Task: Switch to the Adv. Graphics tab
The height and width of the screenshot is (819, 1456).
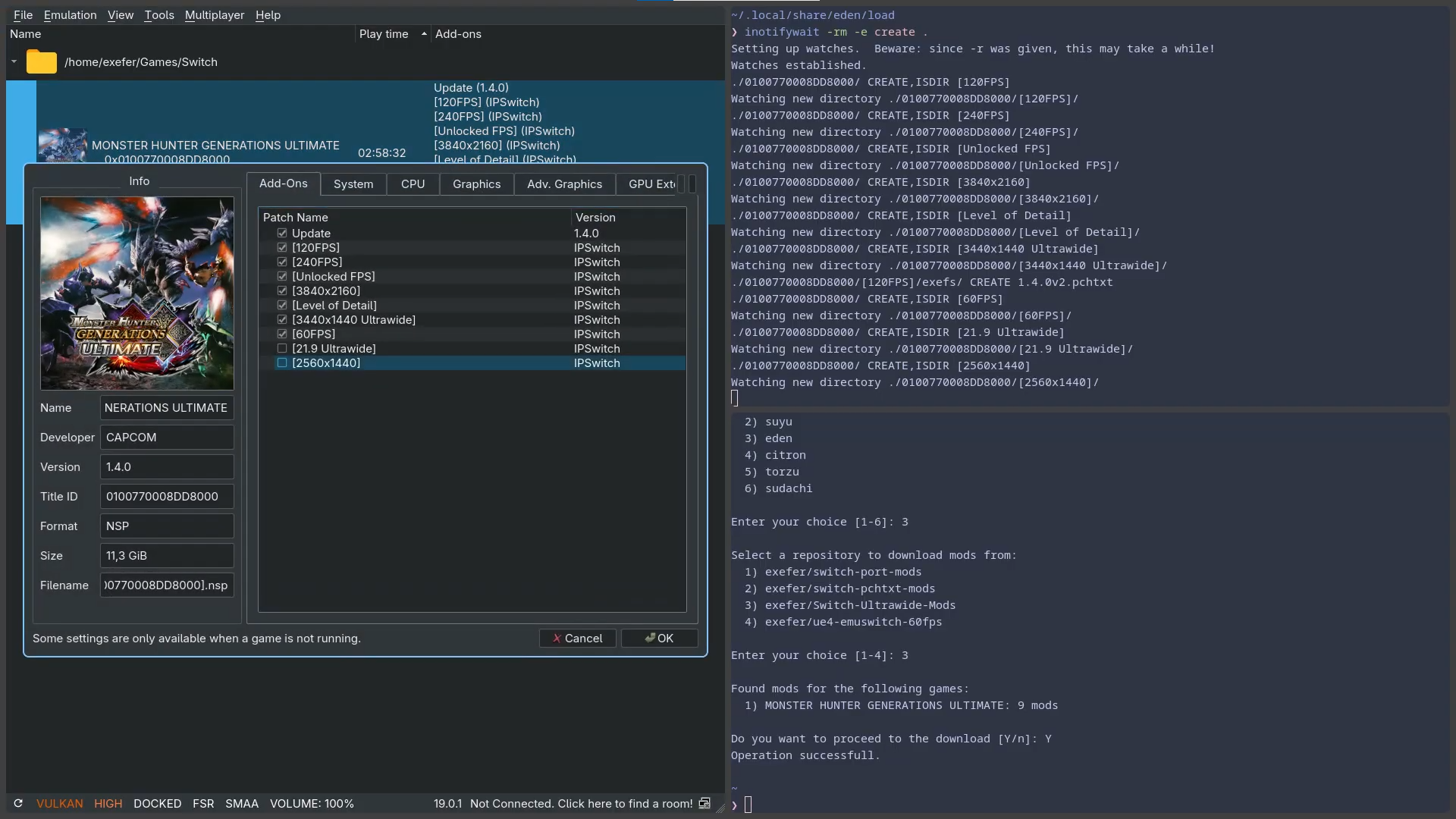Action: 564,184
